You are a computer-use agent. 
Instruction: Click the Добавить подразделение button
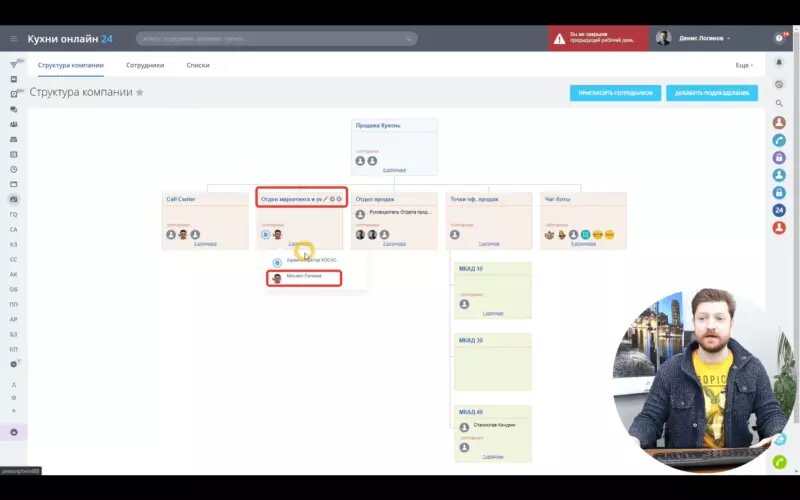coord(712,93)
